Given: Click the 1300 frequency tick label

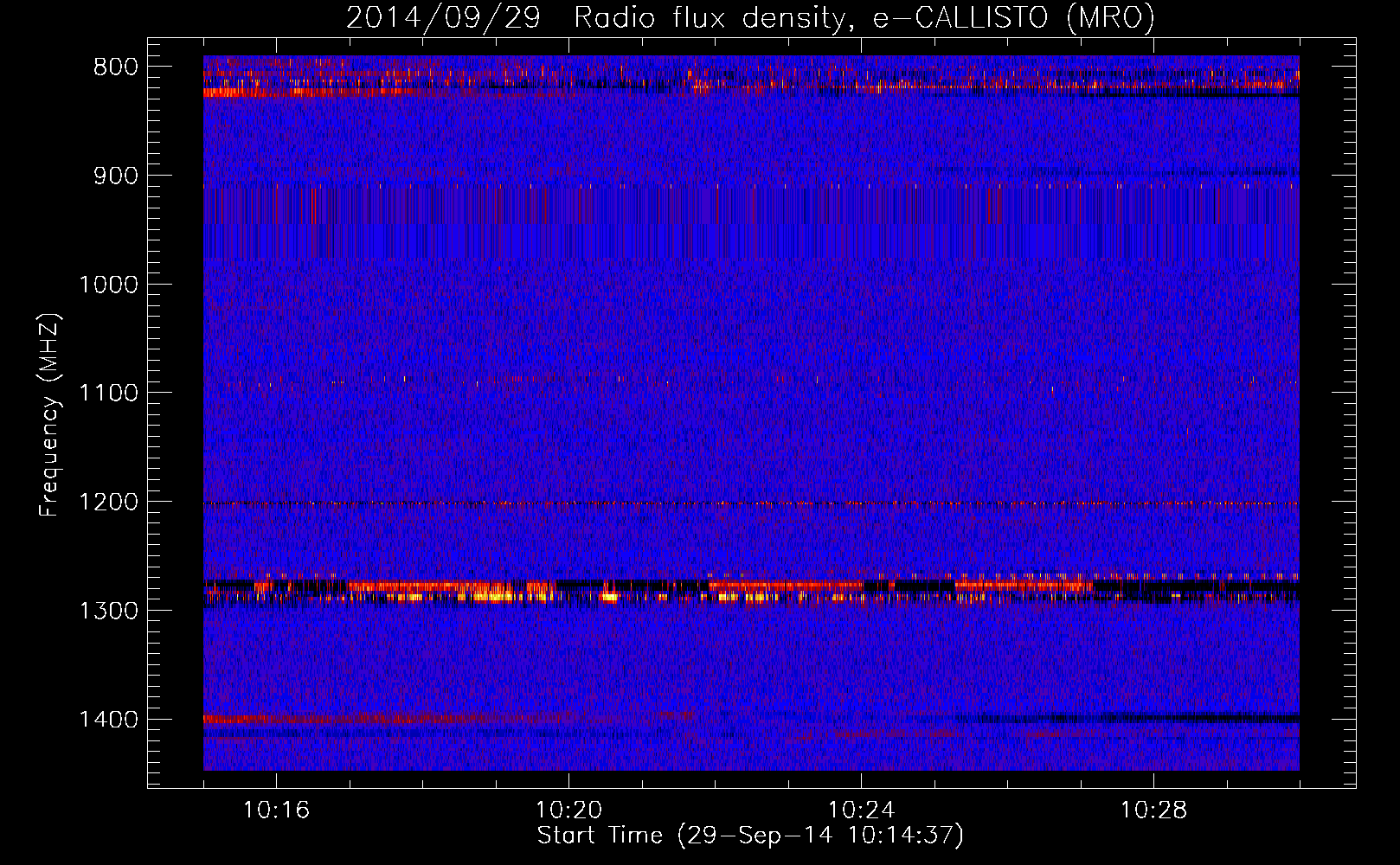Looking at the screenshot, I should pos(108,611).
